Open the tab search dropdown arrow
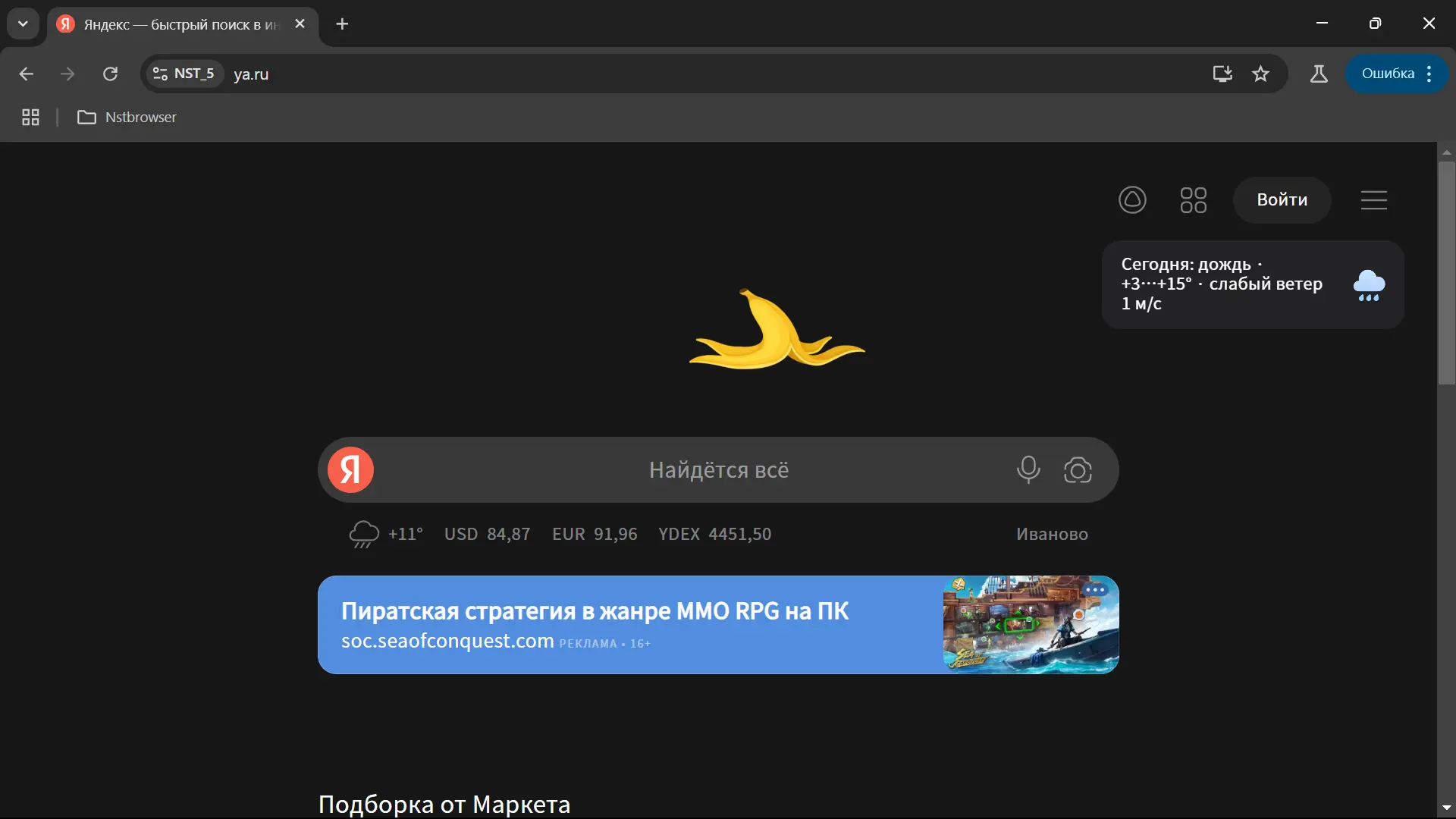This screenshot has width=1456, height=819. pos(23,24)
